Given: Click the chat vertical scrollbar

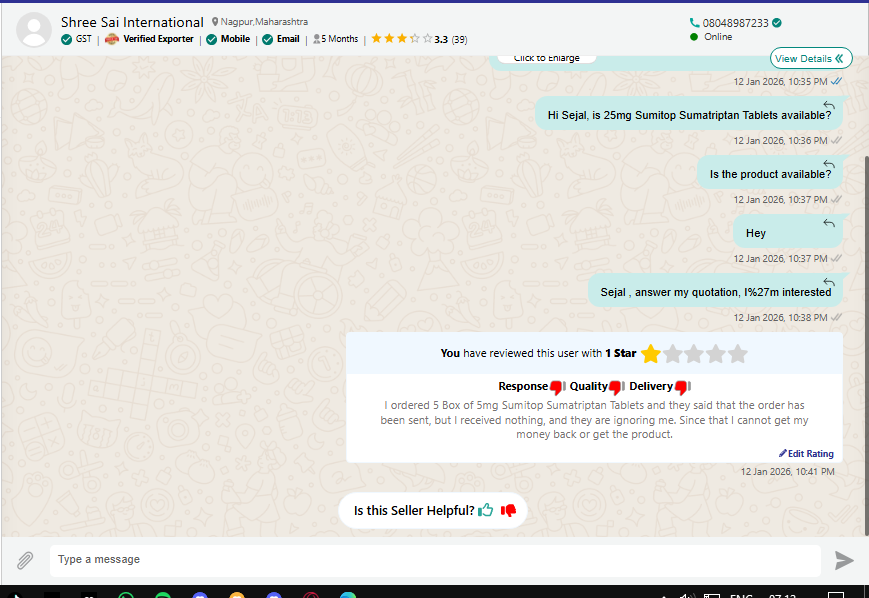Looking at the screenshot, I should click(865, 300).
